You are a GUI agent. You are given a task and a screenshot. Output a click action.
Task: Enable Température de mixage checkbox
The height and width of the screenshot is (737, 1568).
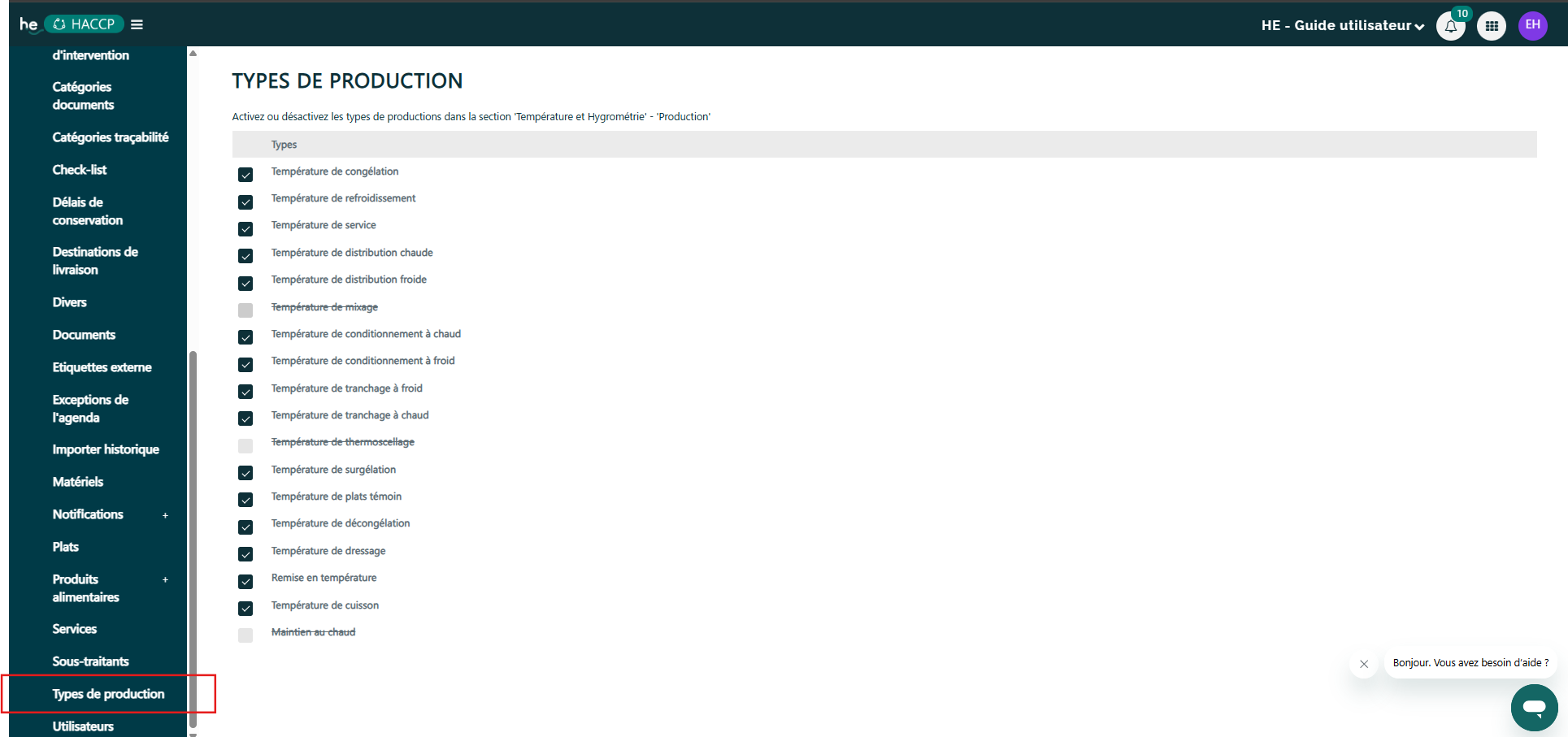click(245, 310)
